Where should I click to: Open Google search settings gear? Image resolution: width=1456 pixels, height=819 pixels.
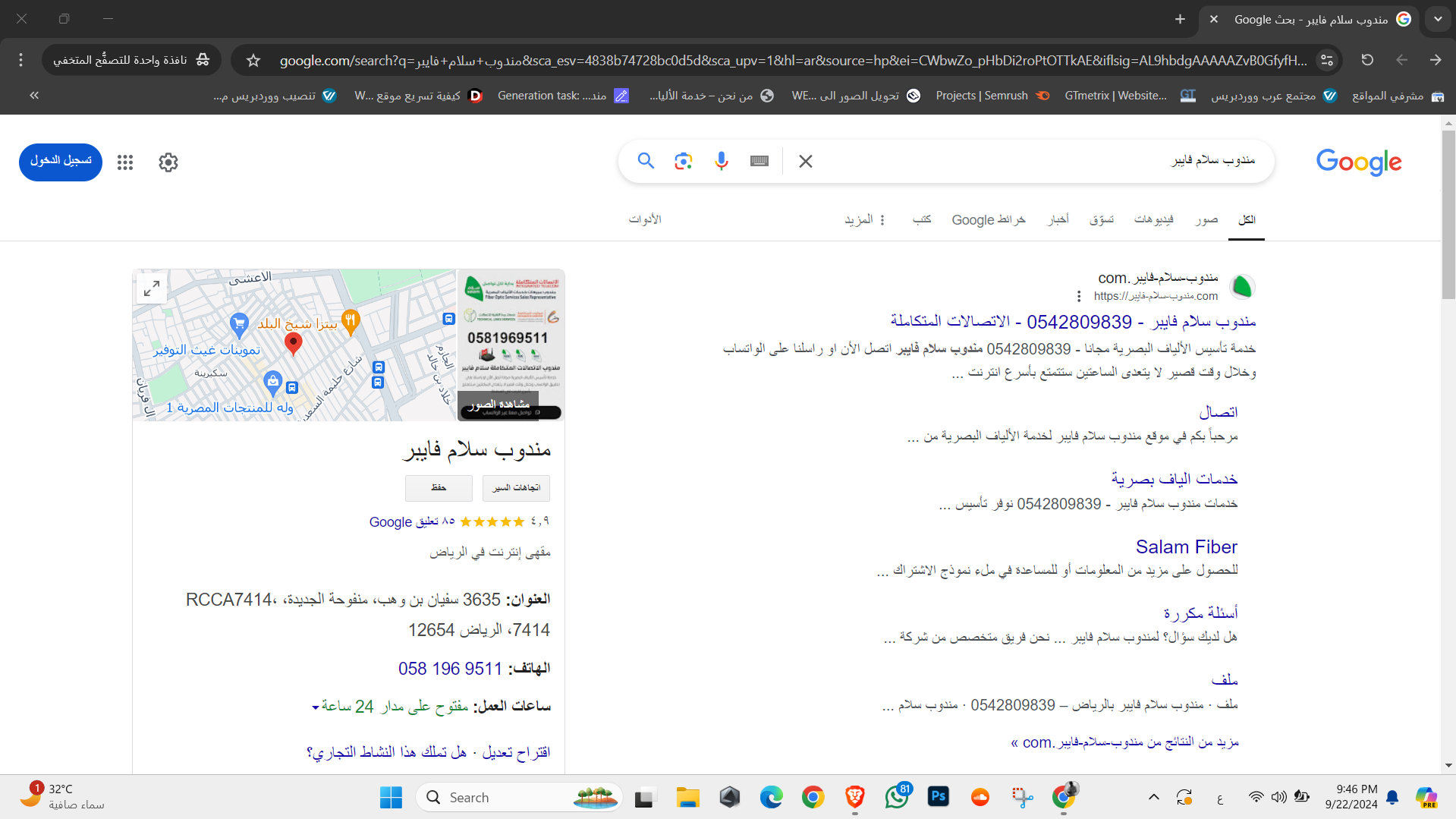[x=168, y=162]
